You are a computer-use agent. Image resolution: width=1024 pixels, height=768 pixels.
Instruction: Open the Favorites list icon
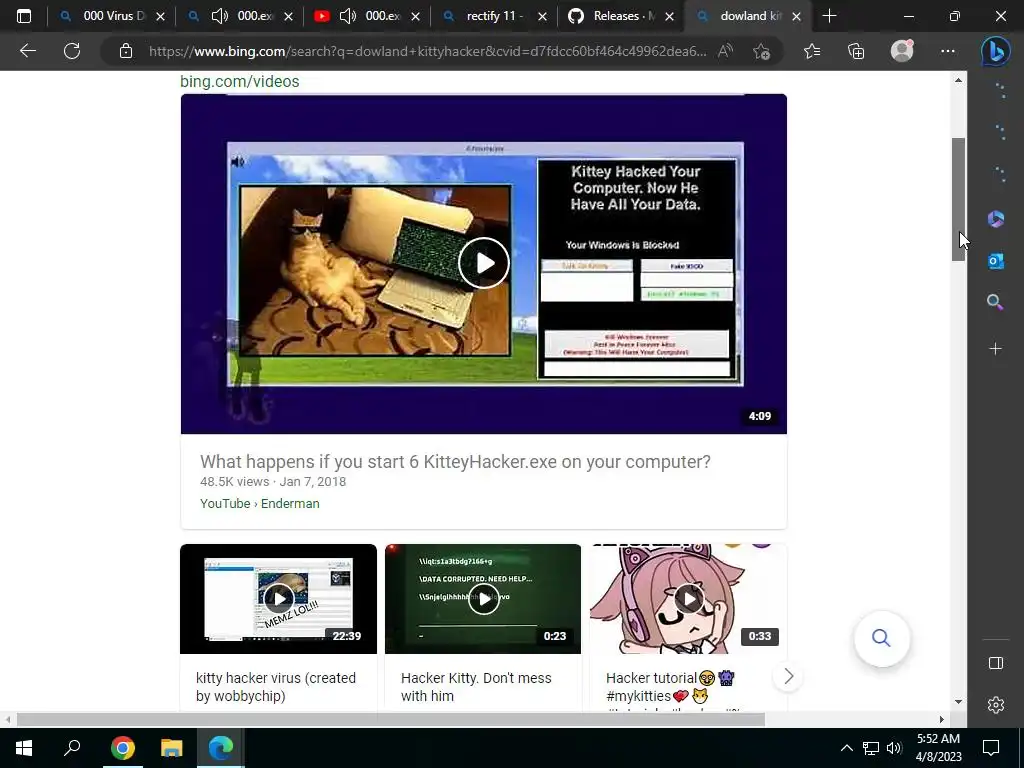pos(812,51)
